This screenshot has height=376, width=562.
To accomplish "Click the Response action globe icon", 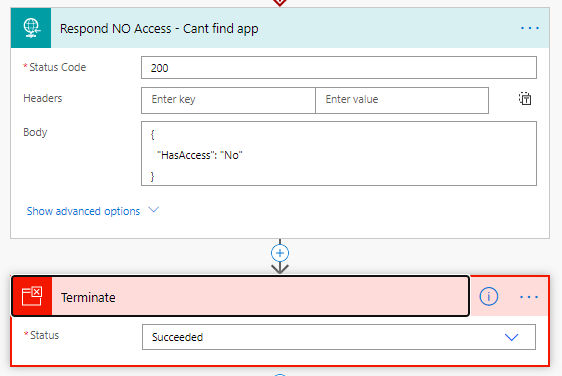I will (31, 28).
